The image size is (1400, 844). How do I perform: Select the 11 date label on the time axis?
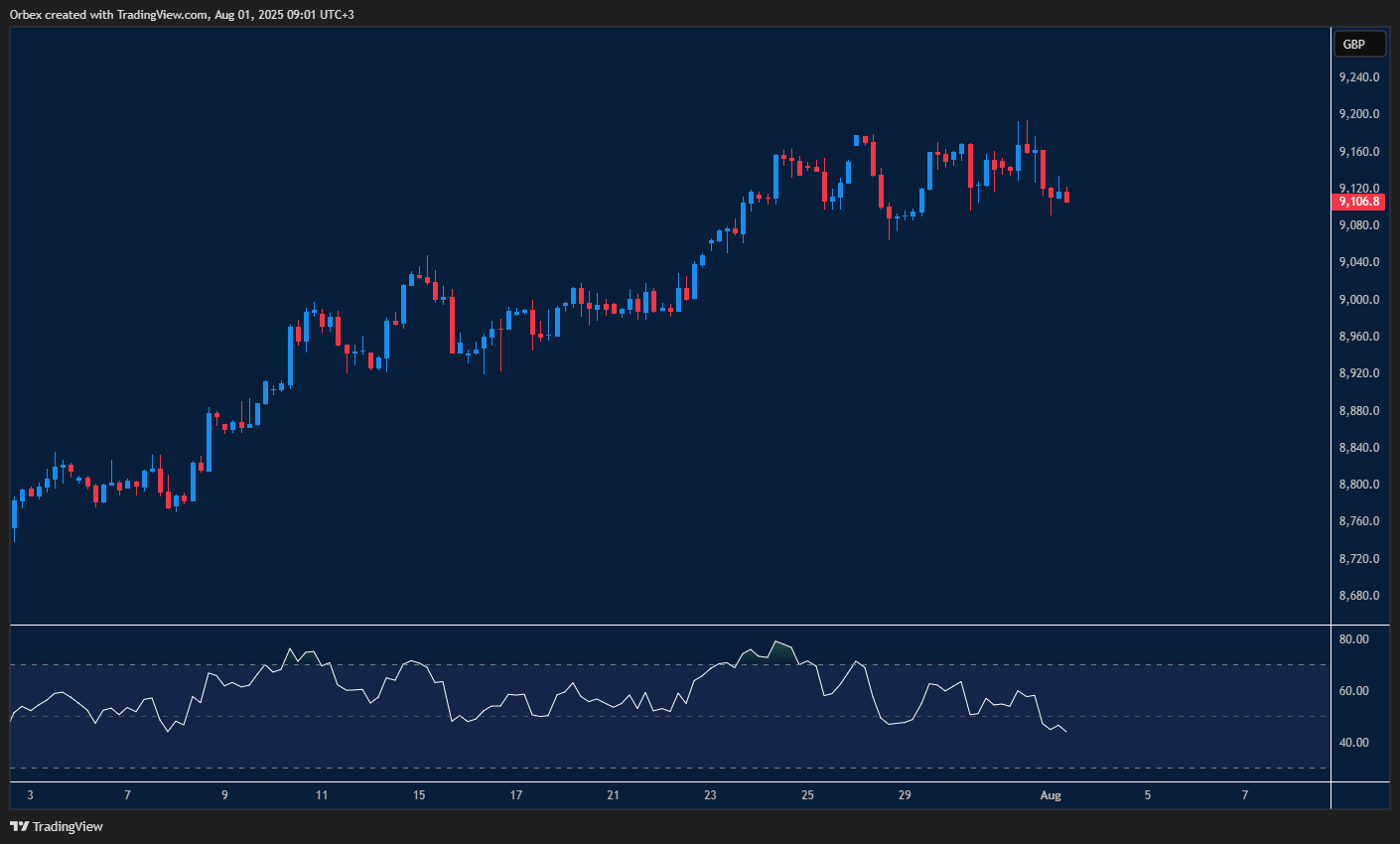pos(322,795)
